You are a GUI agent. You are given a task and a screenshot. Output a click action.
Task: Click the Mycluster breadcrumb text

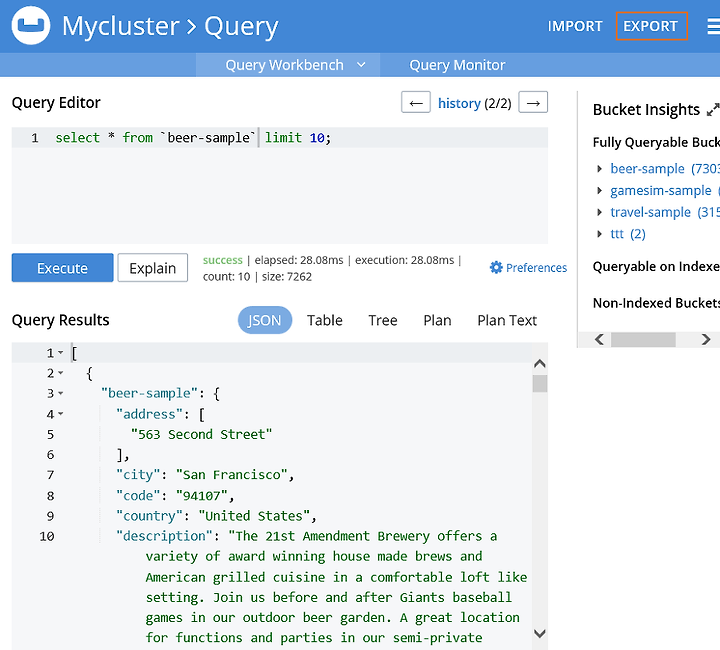click(x=120, y=26)
